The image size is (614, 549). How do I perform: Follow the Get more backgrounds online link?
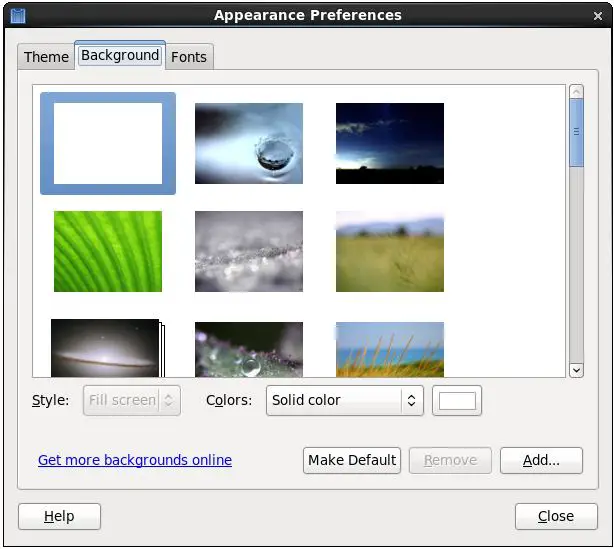135,460
